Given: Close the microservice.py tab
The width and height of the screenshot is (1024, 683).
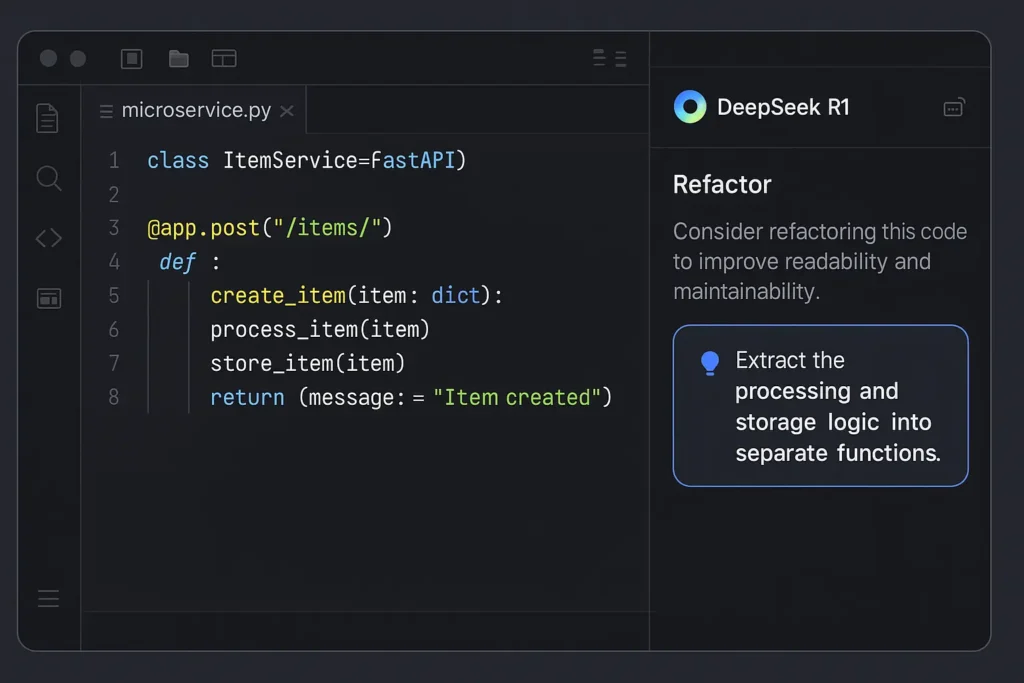Looking at the screenshot, I should point(287,111).
